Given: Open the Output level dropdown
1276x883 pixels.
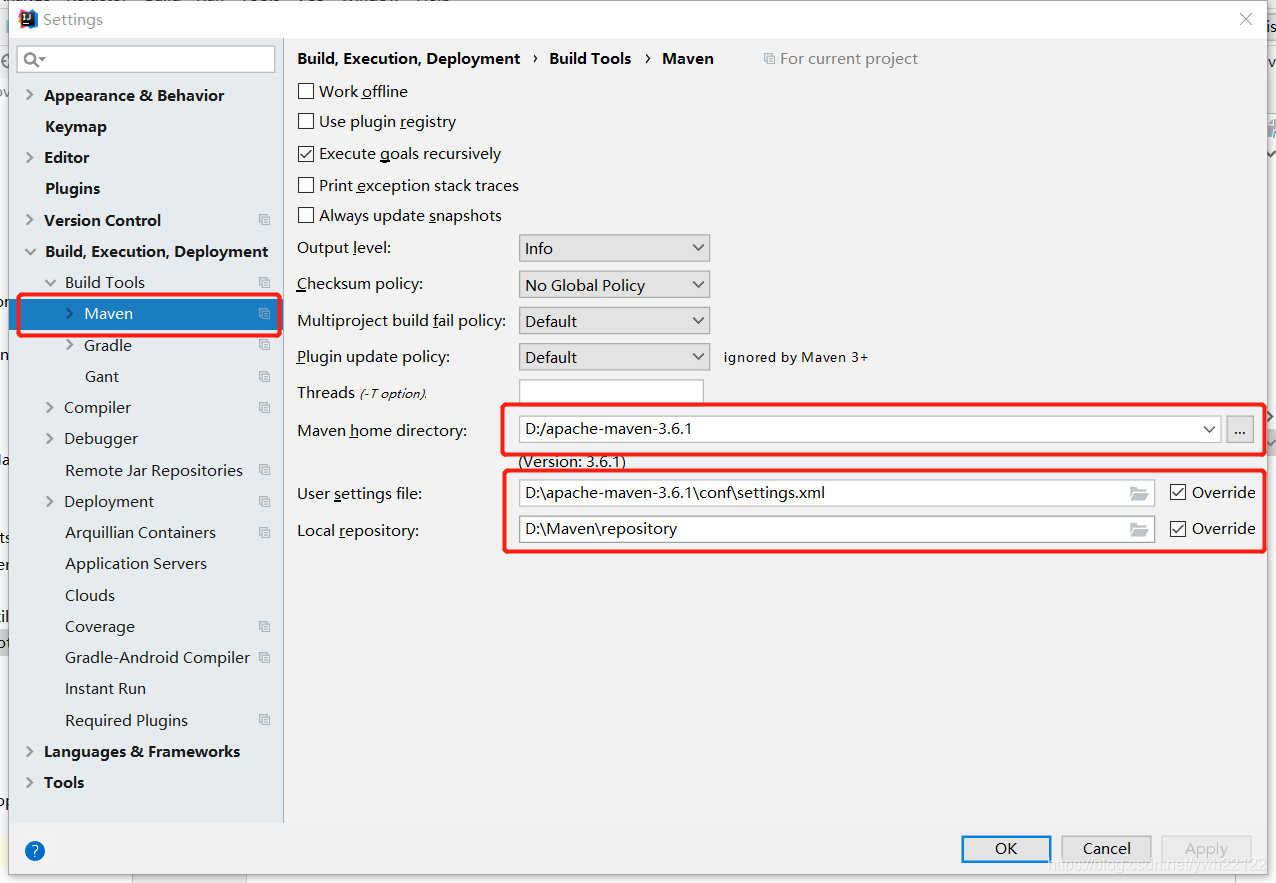Looking at the screenshot, I should pos(614,248).
